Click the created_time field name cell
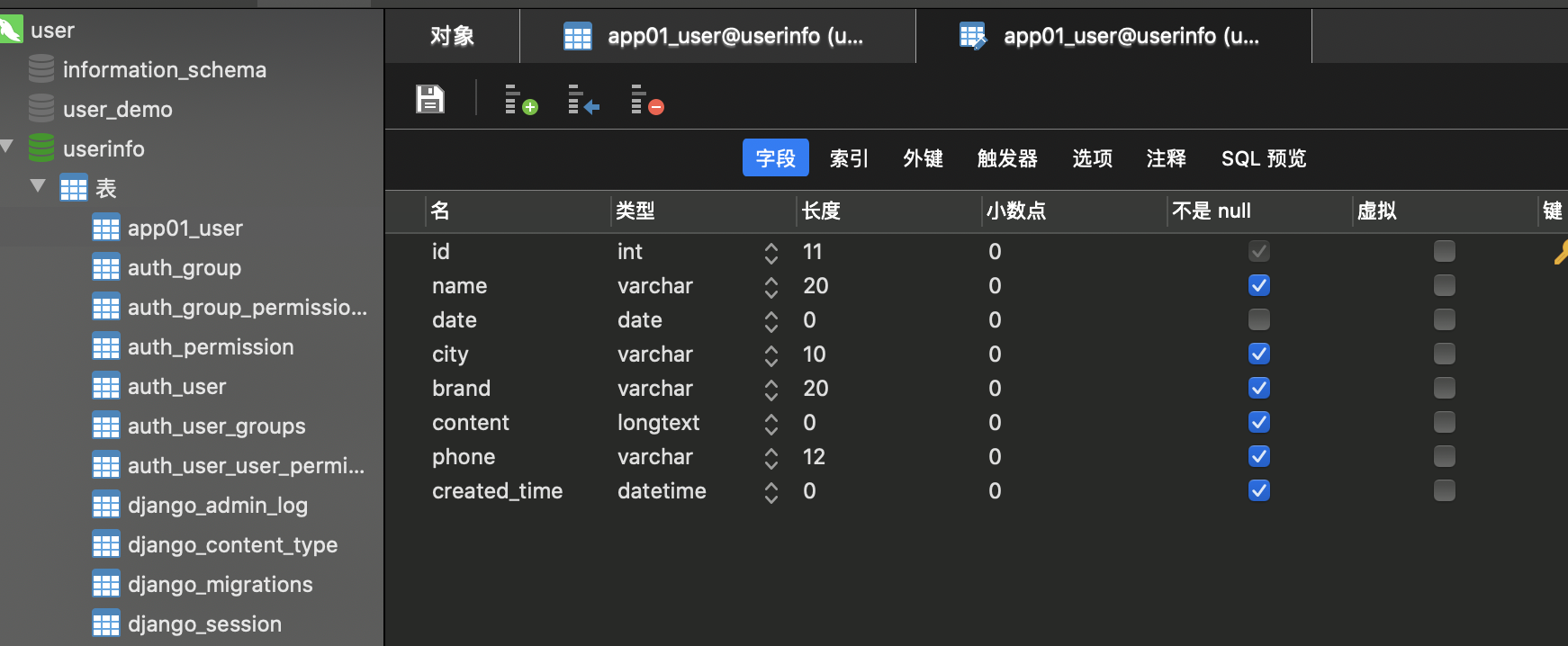Viewport: 1568px width, 646px height. [x=497, y=491]
